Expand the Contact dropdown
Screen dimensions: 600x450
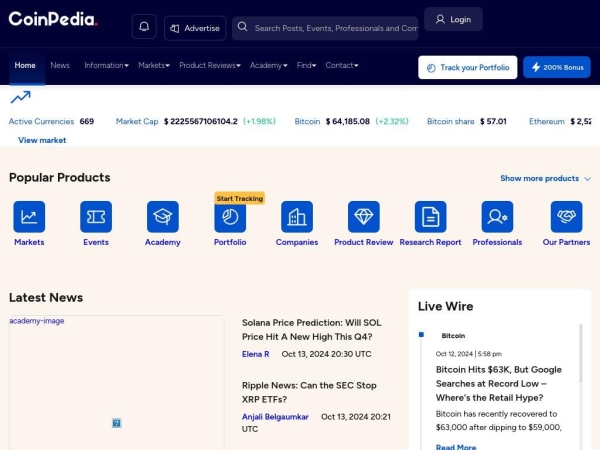point(342,65)
